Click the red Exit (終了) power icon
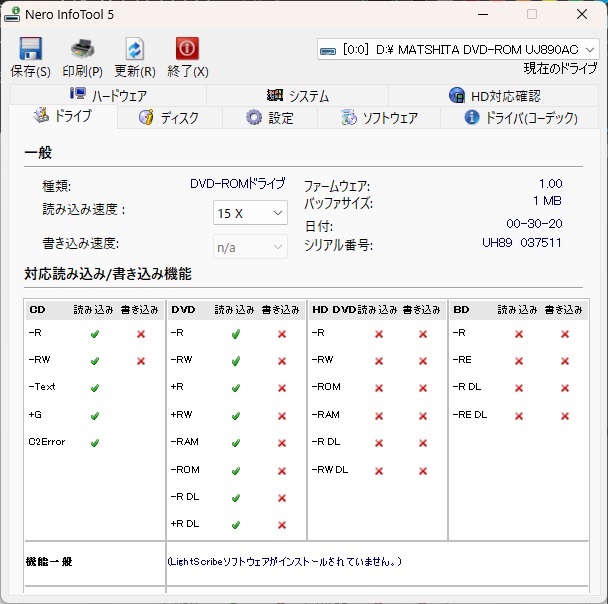 pyautogui.click(x=187, y=48)
